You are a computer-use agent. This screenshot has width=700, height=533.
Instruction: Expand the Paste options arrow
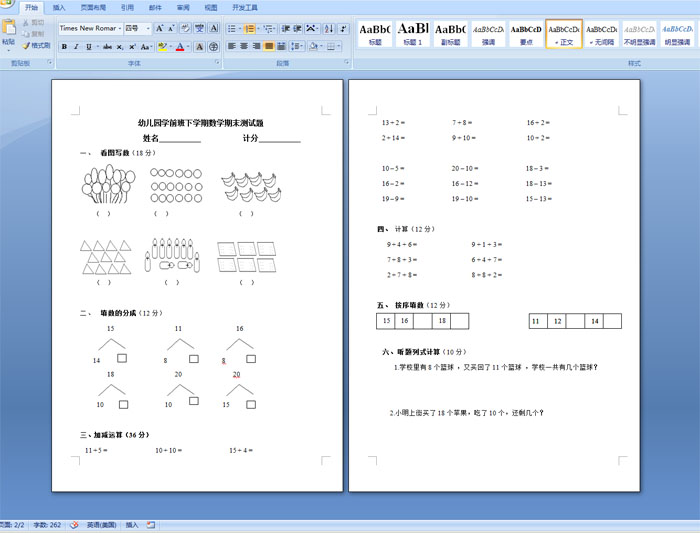pos(8,50)
